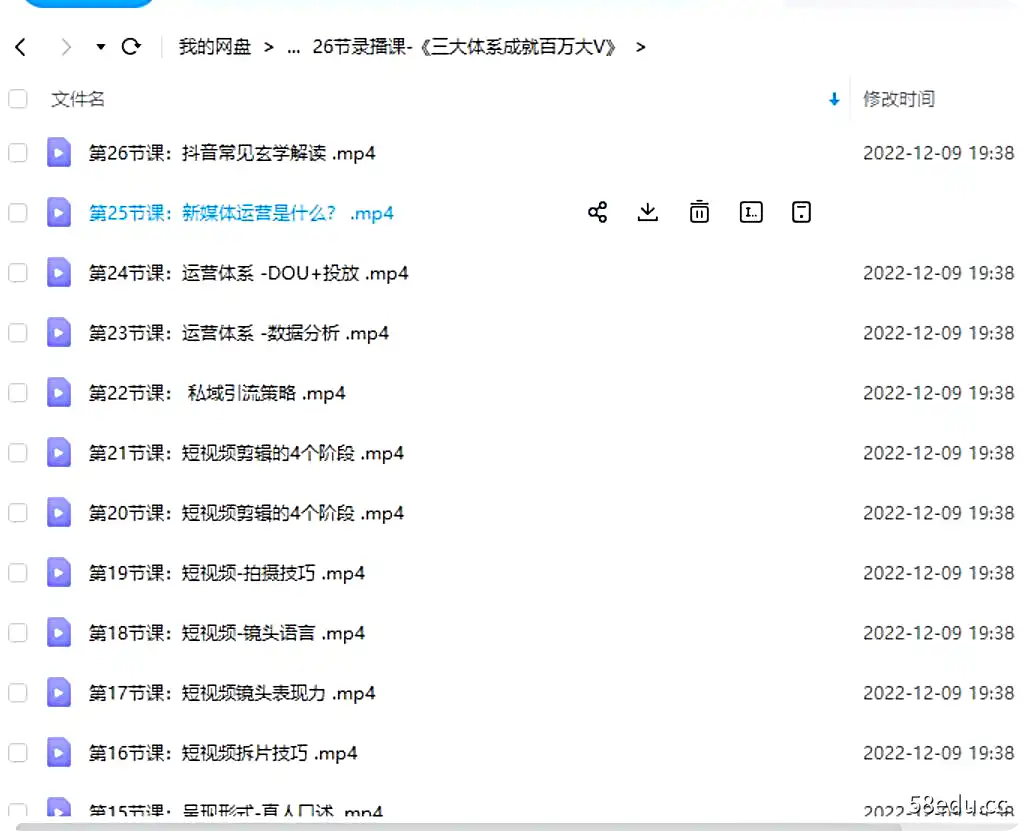This screenshot has height=831, width=1025.
Task: Toggle the select-all checkbox beside 文件名
Action: (x=18, y=99)
